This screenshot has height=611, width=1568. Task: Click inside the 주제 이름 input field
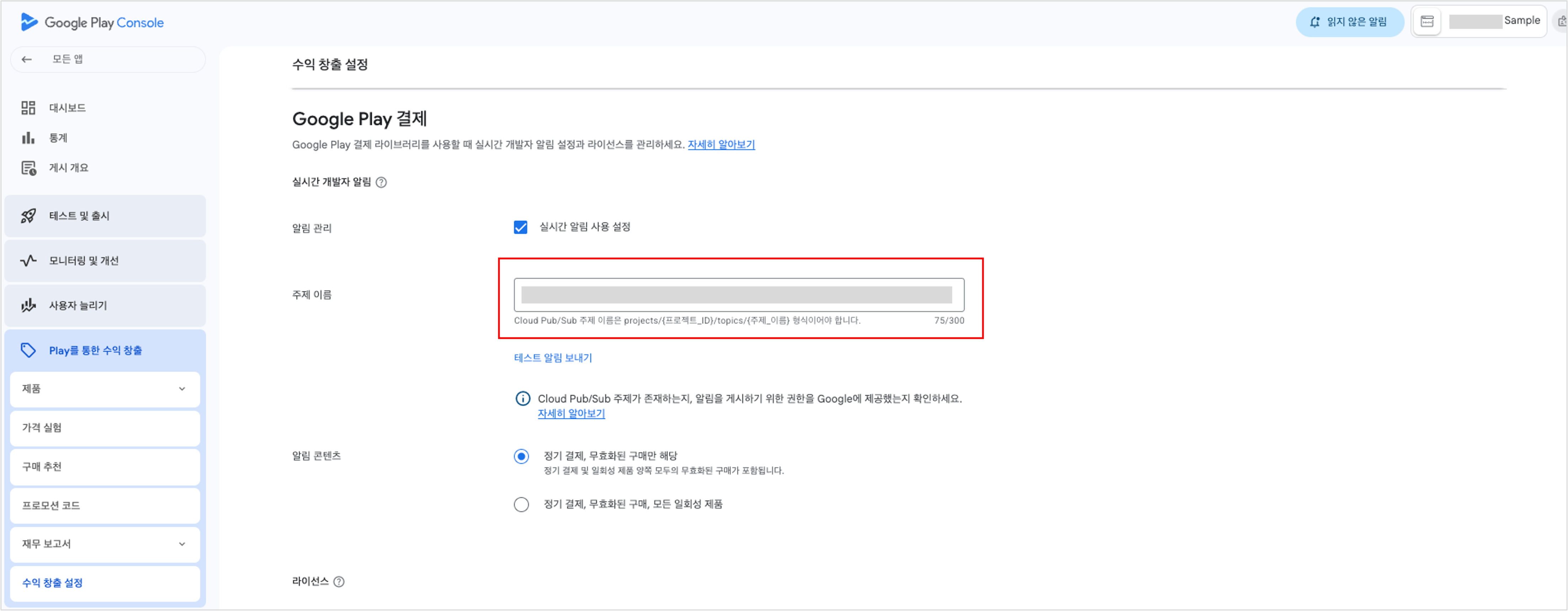click(738, 294)
